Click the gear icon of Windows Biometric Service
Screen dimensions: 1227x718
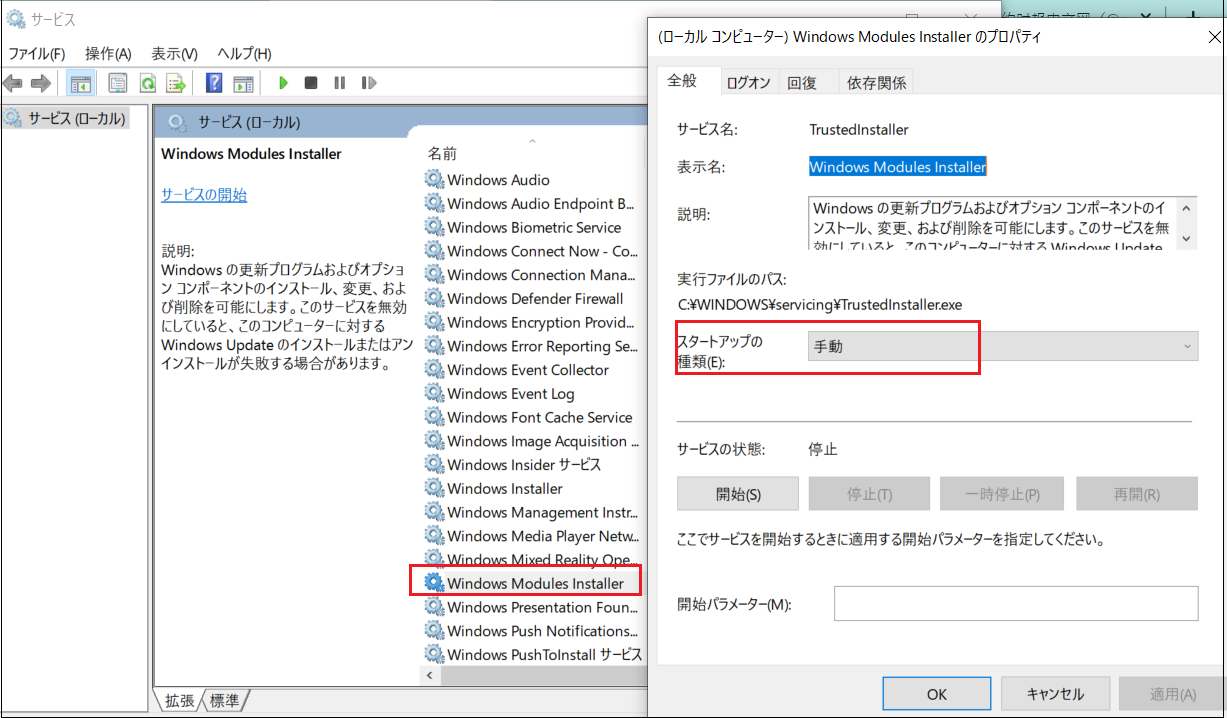pyautogui.click(x=434, y=227)
